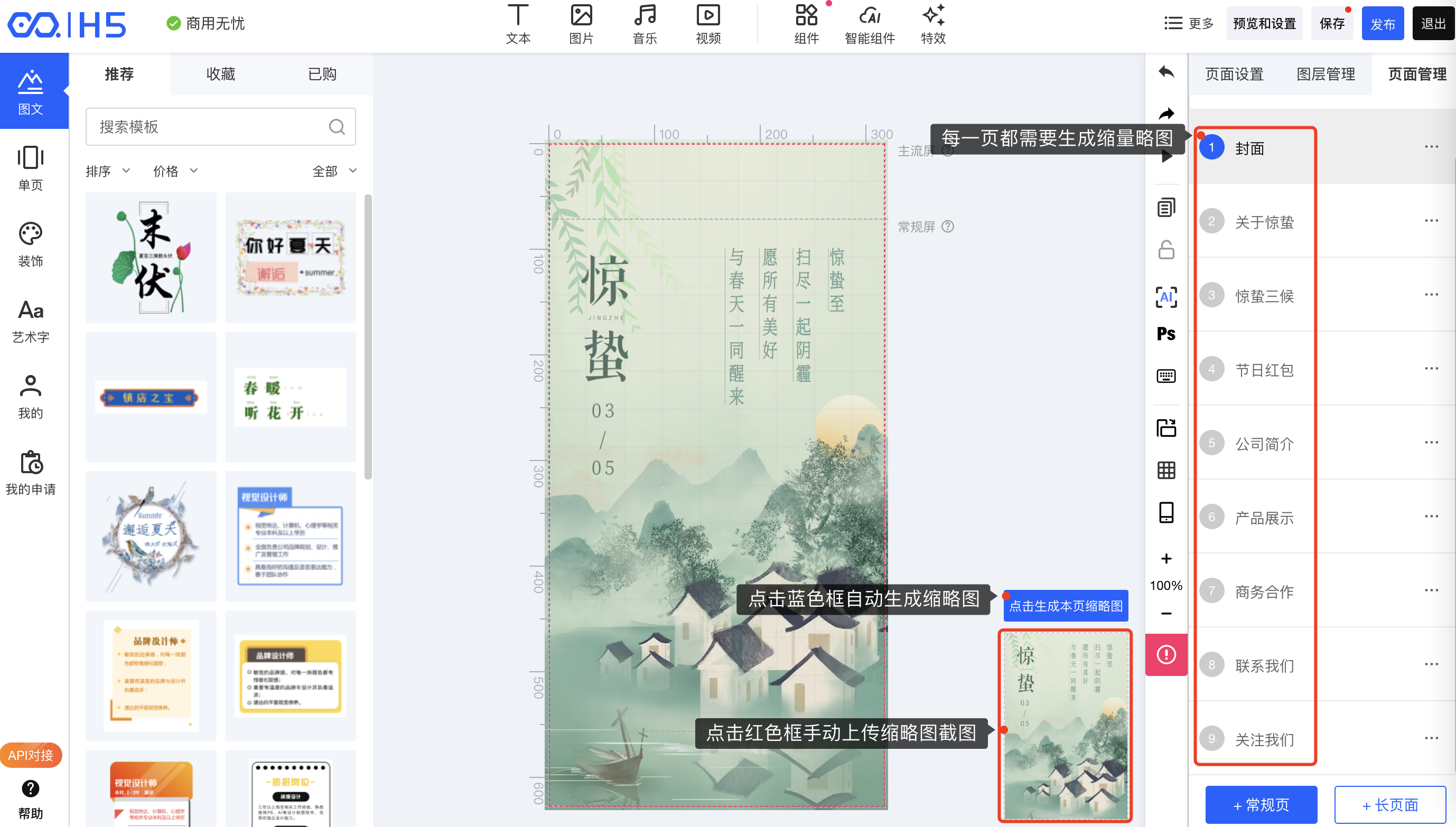Click the Ps import icon

click(x=1166, y=334)
